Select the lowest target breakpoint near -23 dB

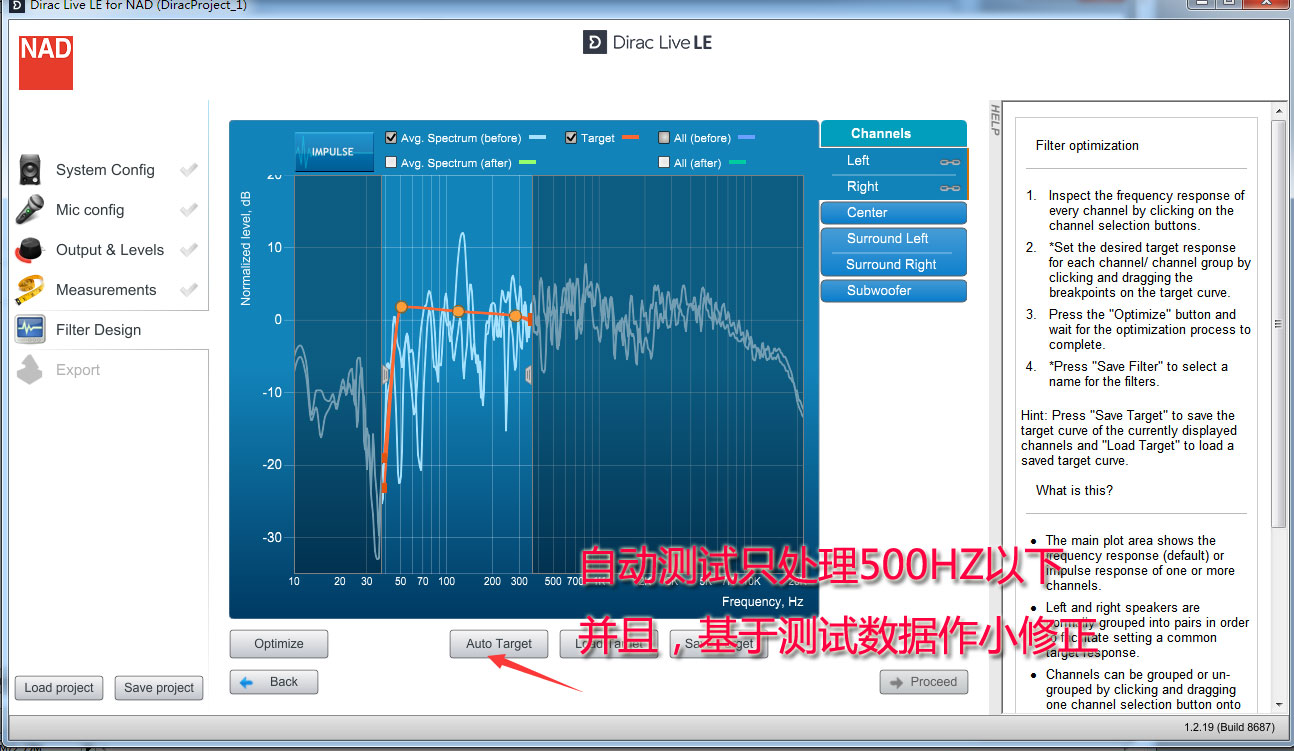tap(384, 488)
